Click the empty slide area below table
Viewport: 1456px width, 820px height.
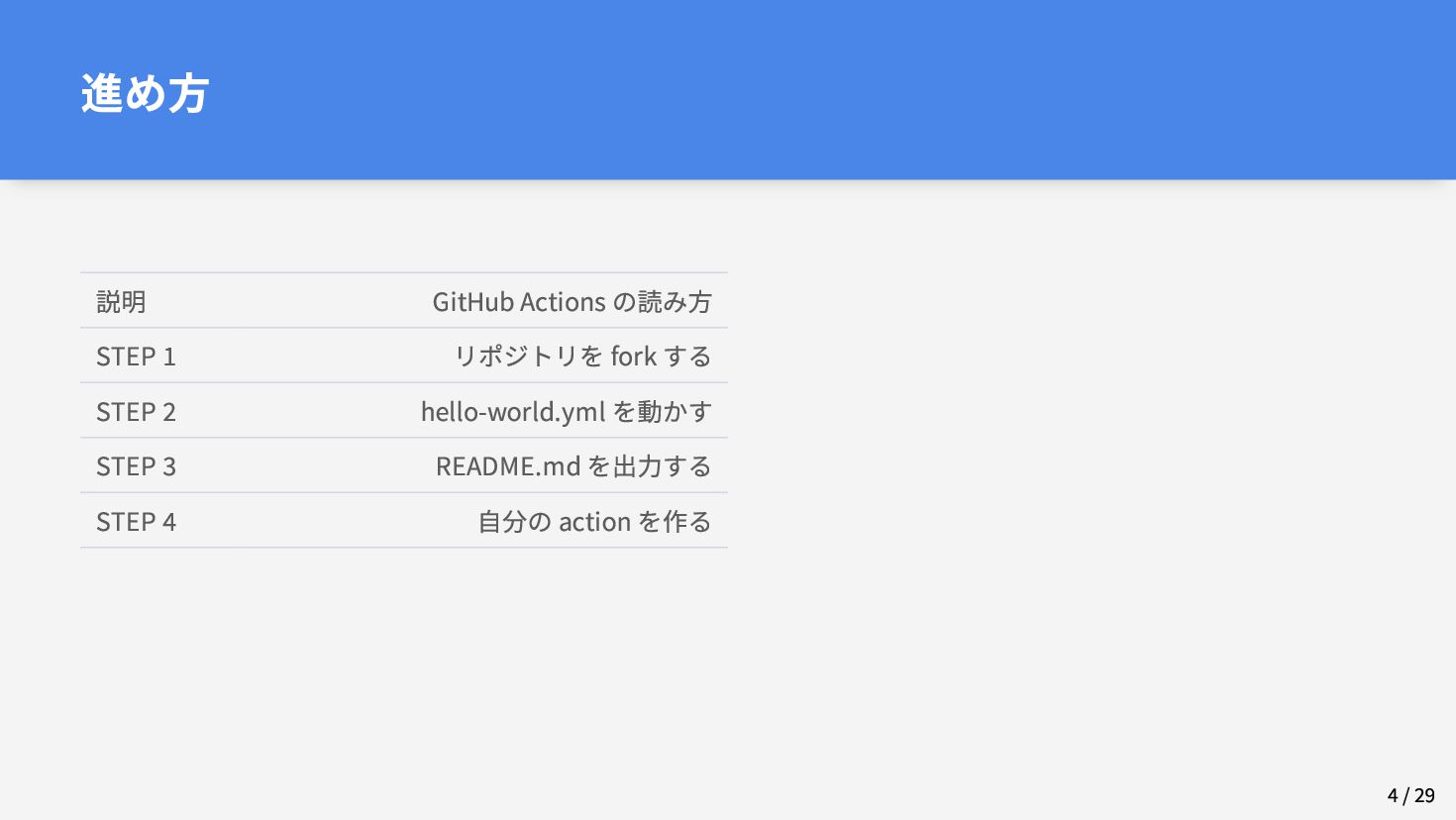tap(728, 673)
